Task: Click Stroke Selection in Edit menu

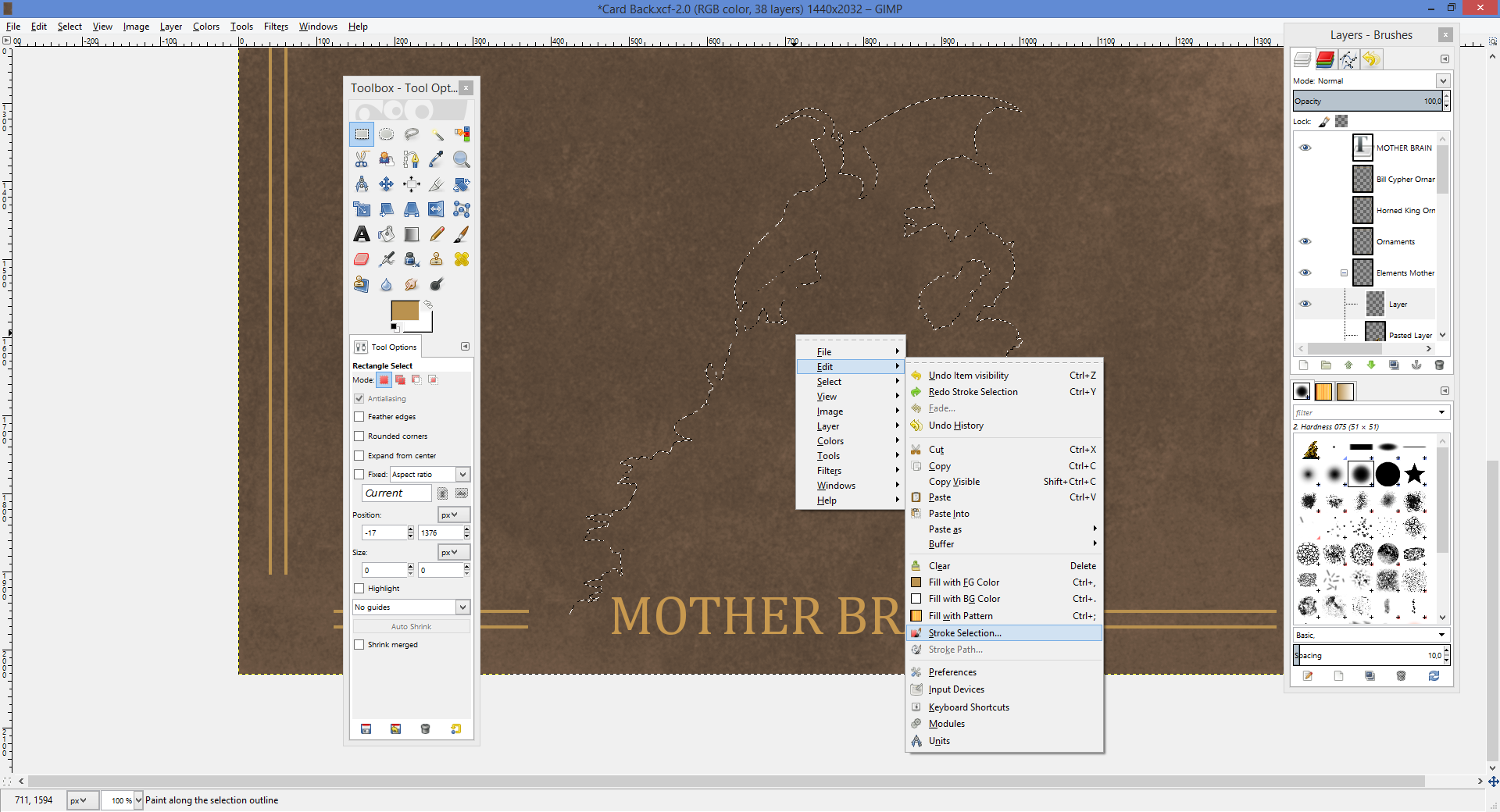Action: [x=1004, y=633]
